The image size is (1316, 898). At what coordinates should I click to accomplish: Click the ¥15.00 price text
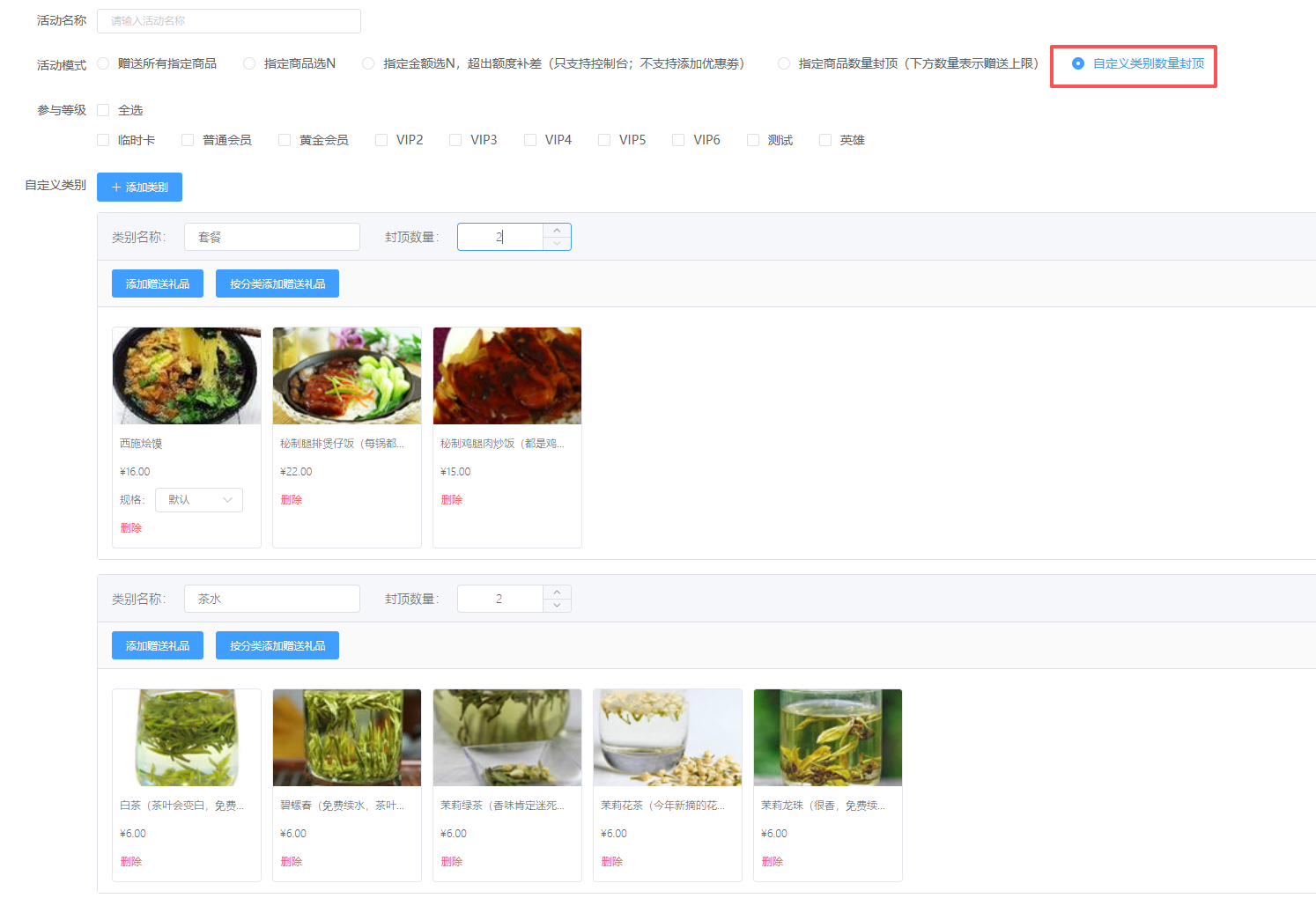455,472
